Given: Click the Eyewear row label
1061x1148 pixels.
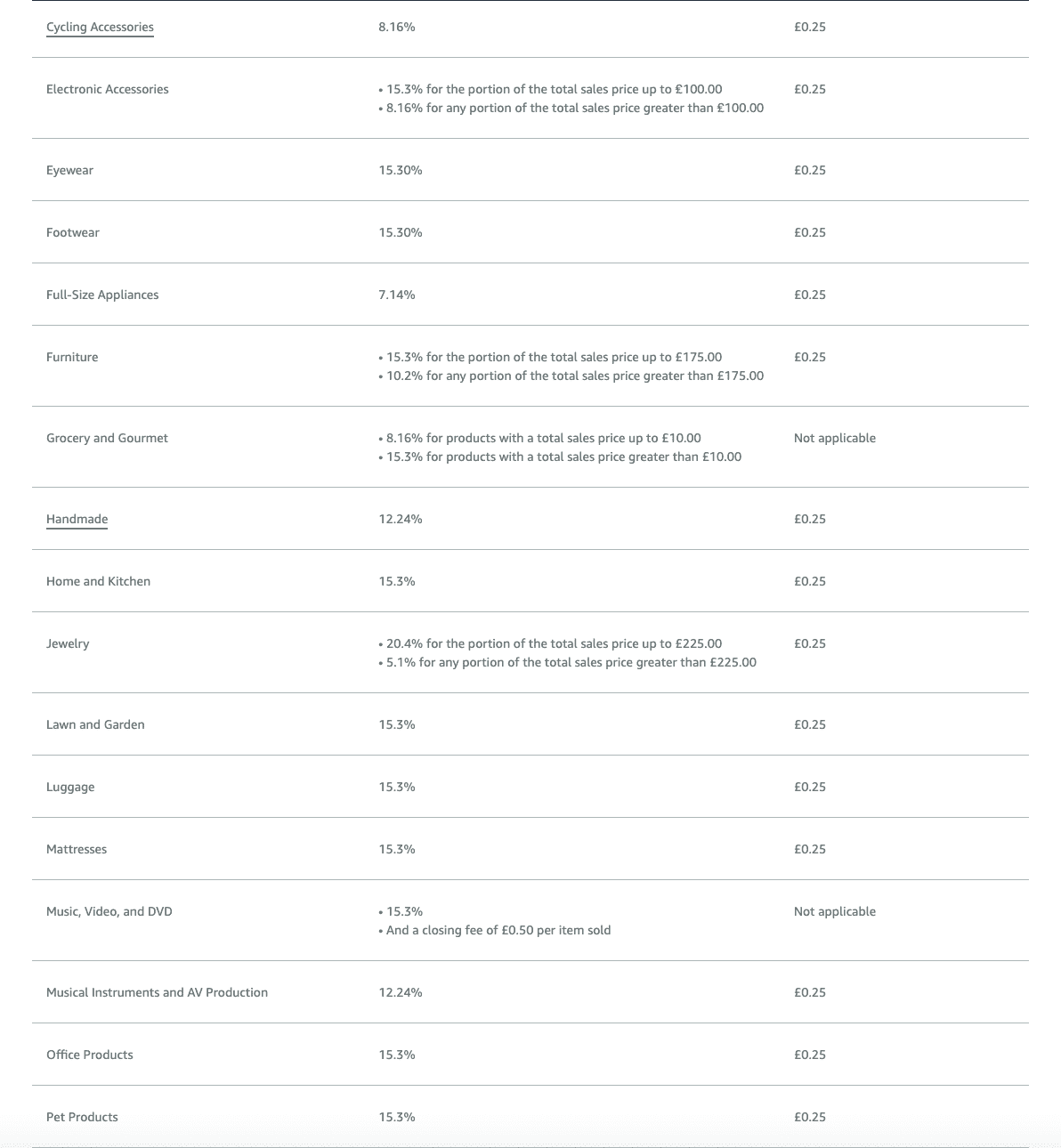Looking at the screenshot, I should [x=69, y=171].
